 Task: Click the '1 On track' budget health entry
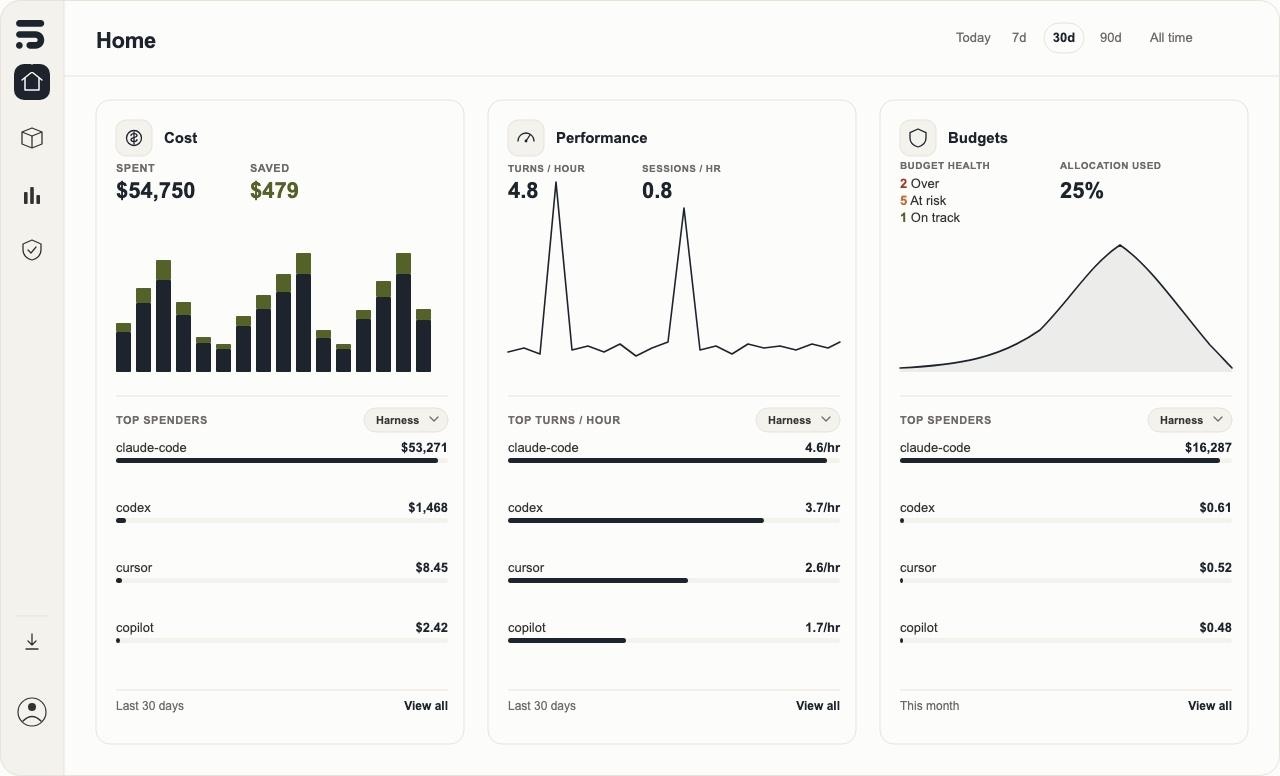click(930, 218)
